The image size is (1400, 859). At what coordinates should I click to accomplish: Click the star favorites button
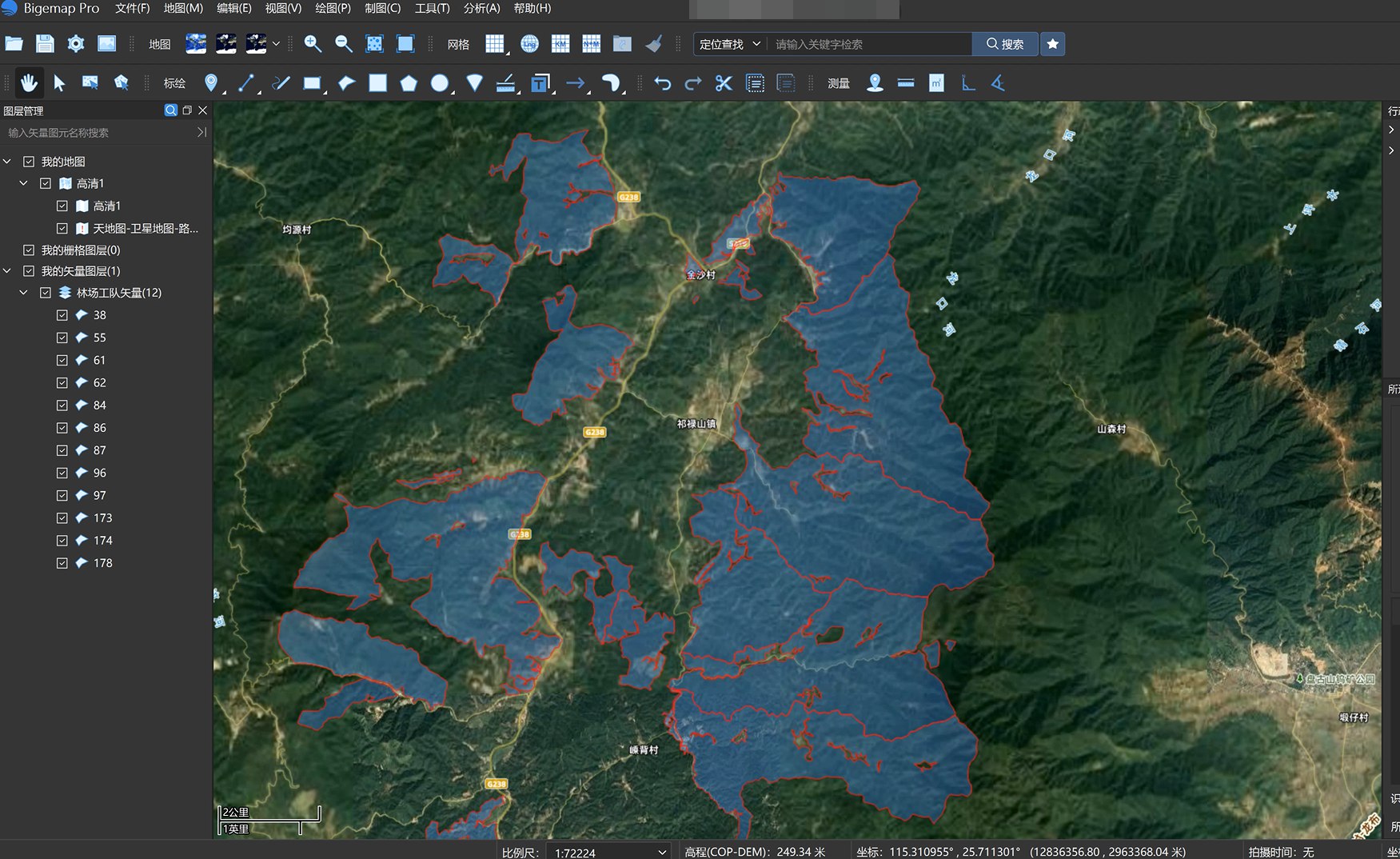click(1053, 44)
